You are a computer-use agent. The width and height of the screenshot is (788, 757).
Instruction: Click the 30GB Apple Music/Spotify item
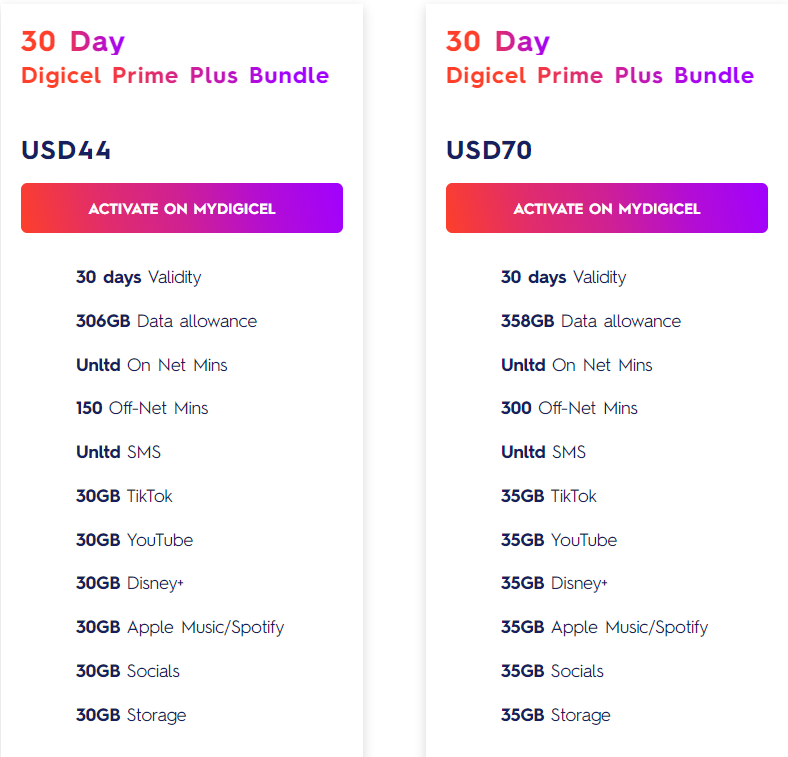point(180,627)
